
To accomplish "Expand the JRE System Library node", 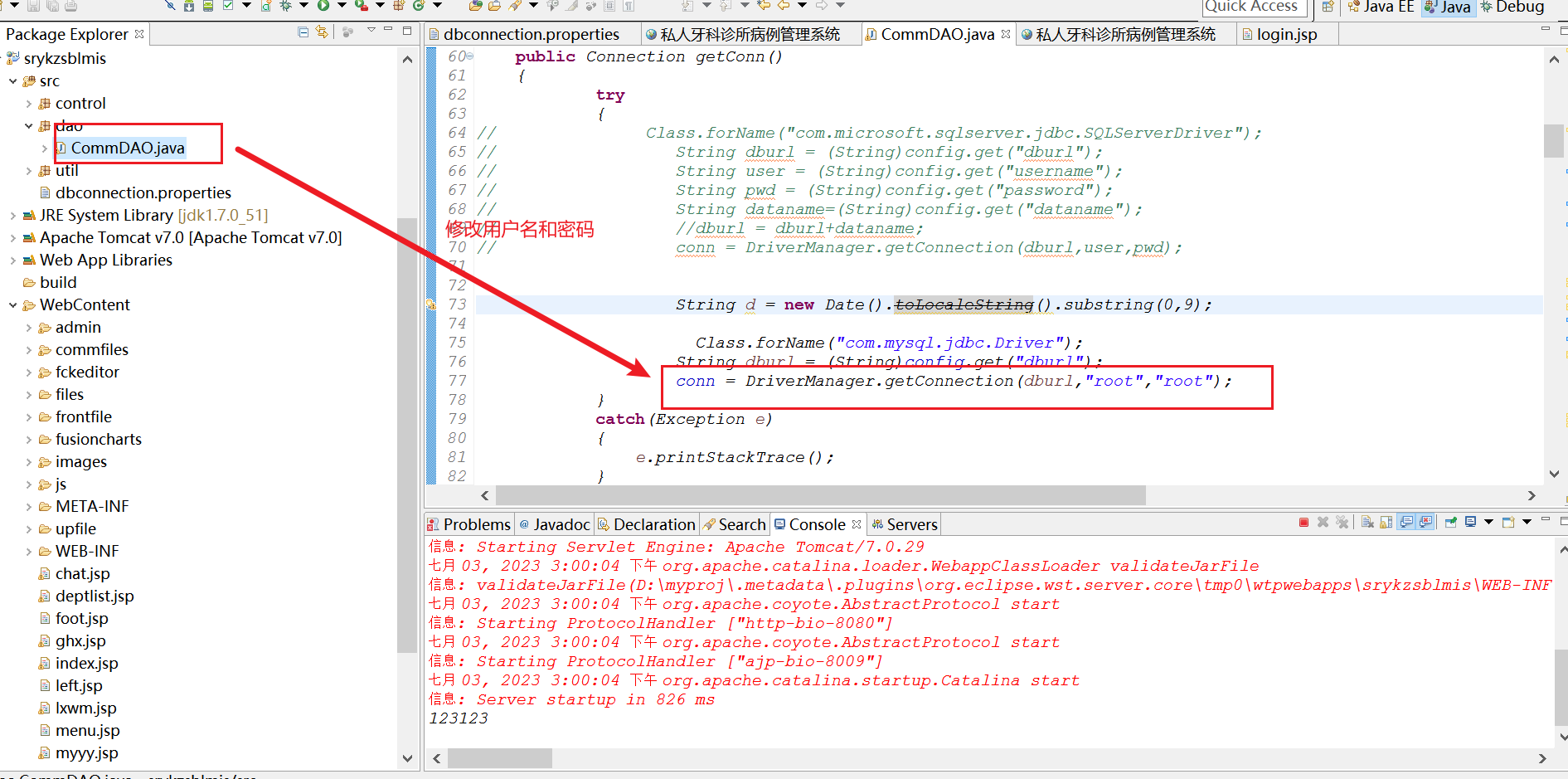I will coord(13,216).
